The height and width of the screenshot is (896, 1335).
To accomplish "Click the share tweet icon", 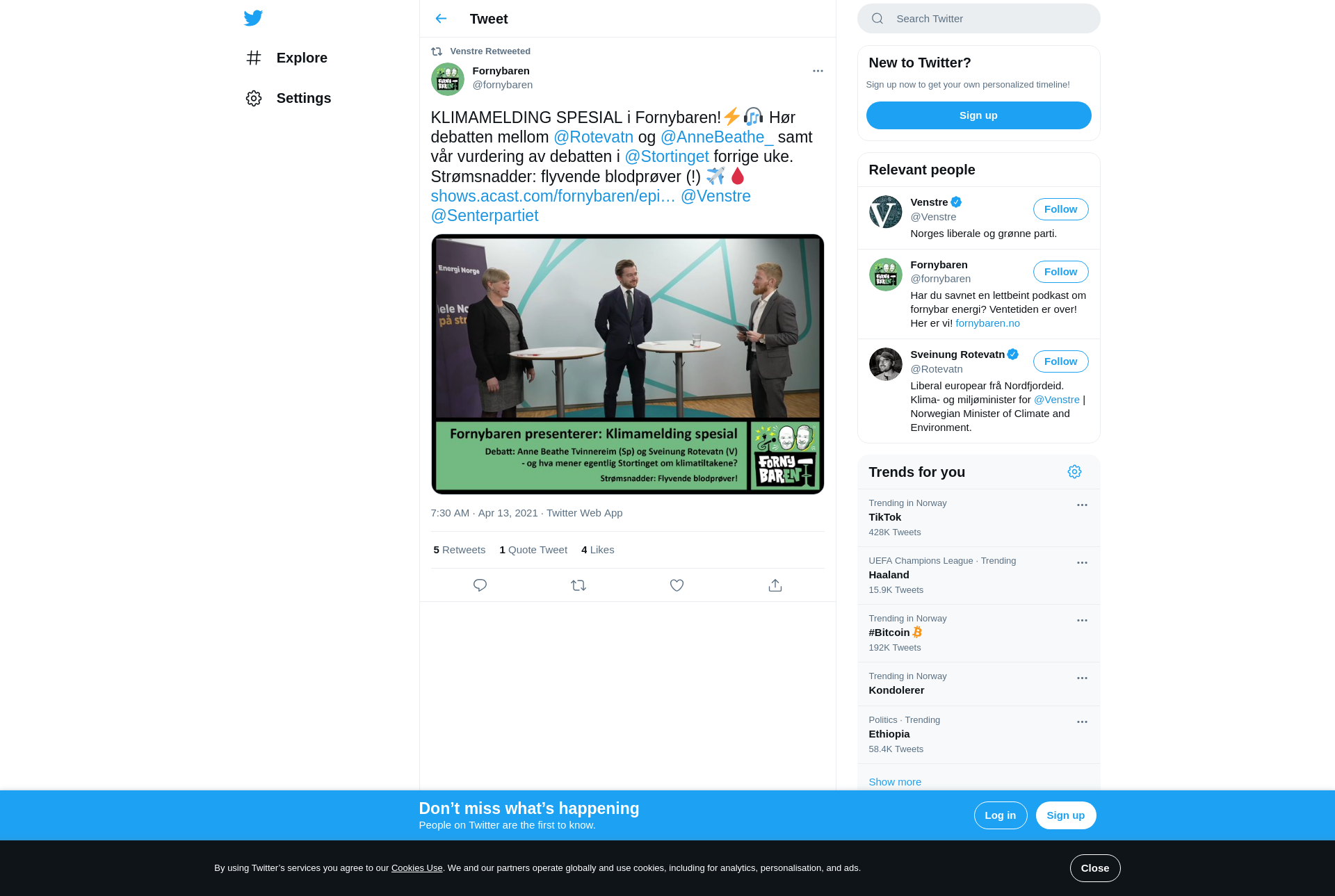I will tap(775, 585).
